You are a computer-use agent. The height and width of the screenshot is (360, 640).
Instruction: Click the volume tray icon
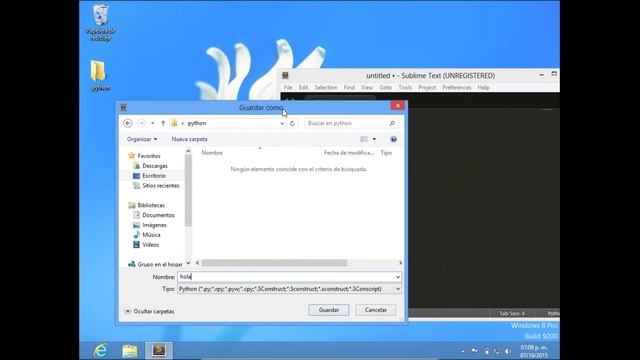(507, 351)
